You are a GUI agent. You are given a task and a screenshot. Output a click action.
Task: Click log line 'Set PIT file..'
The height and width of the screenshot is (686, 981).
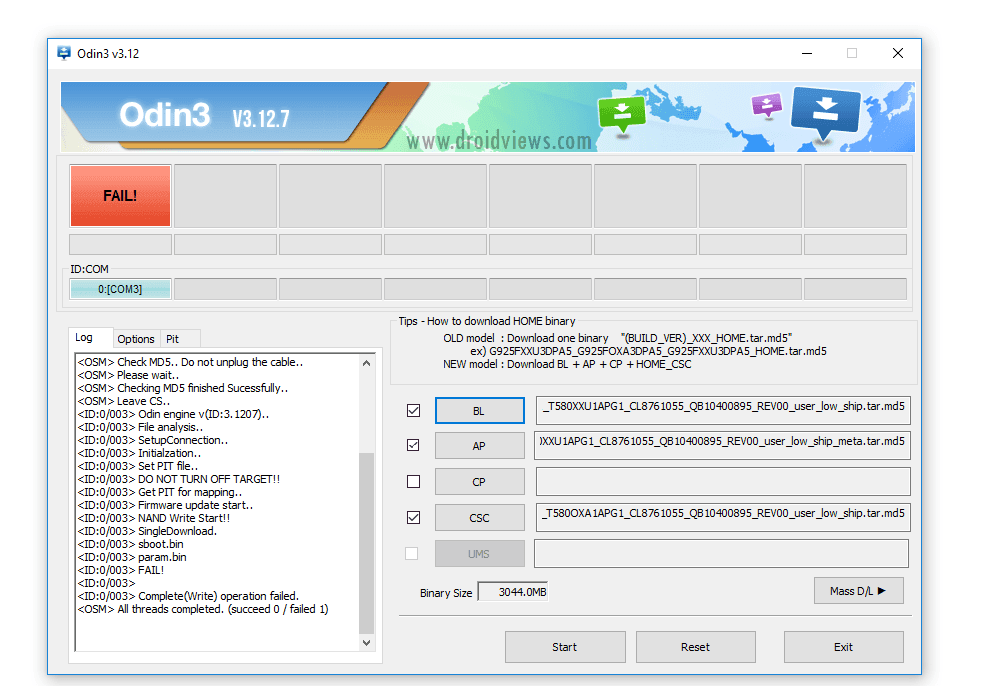[x=138, y=466]
